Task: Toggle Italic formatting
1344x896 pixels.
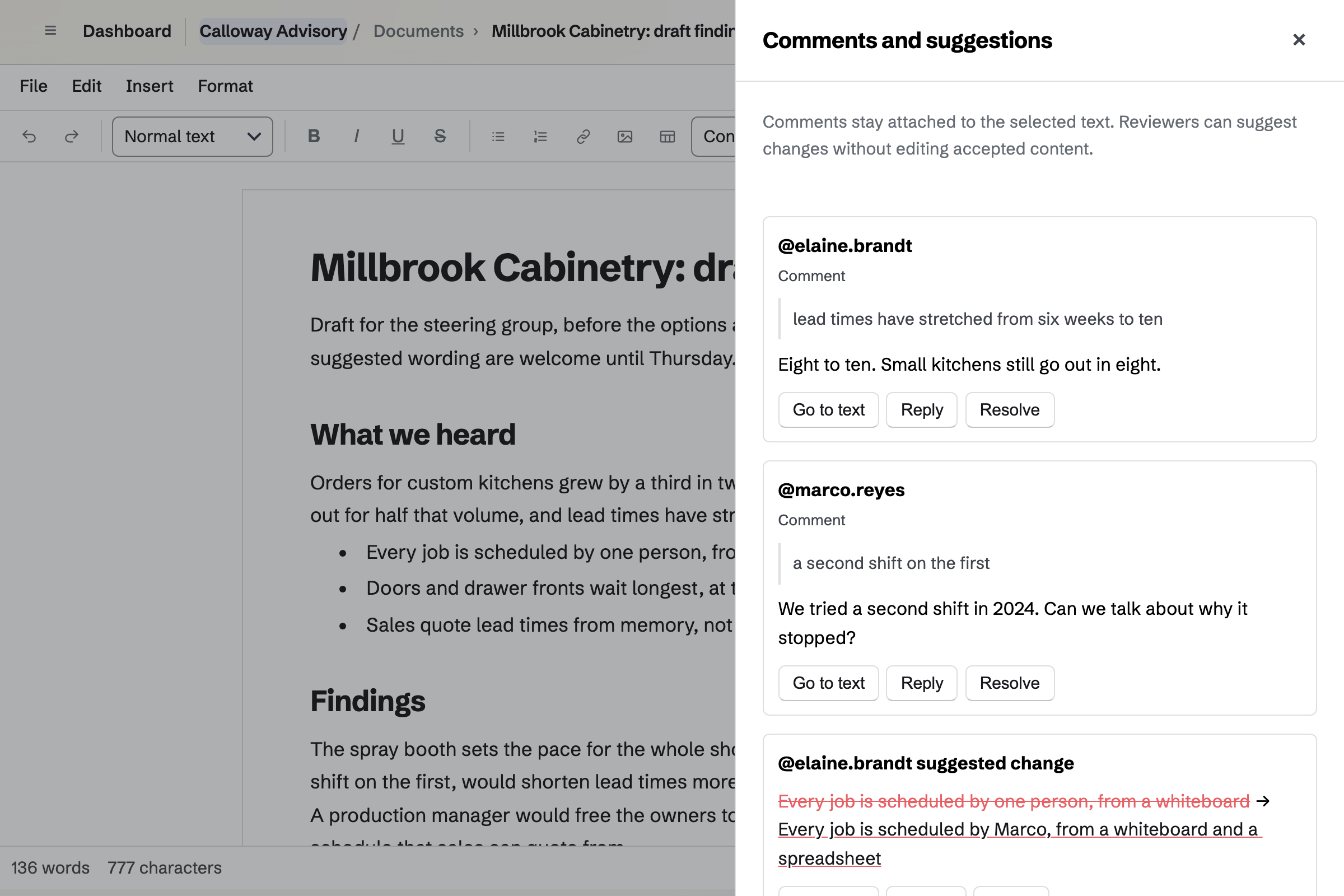Action: point(356,137)
